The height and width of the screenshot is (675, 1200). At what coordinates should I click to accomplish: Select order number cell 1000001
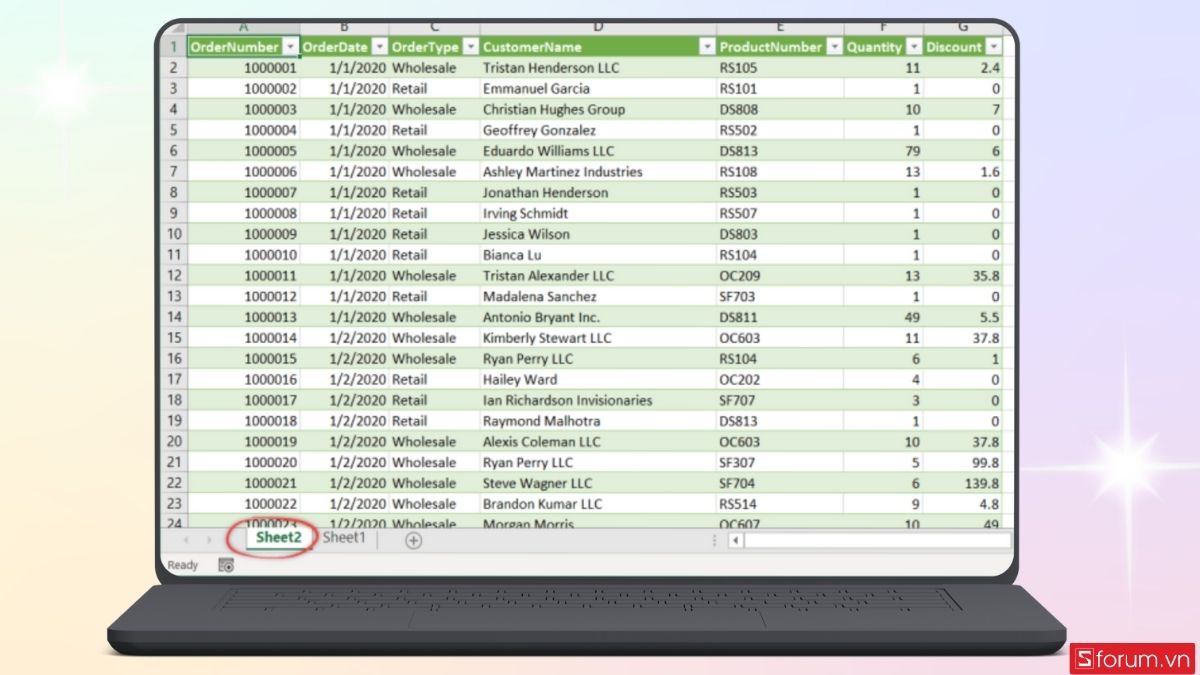243,68
